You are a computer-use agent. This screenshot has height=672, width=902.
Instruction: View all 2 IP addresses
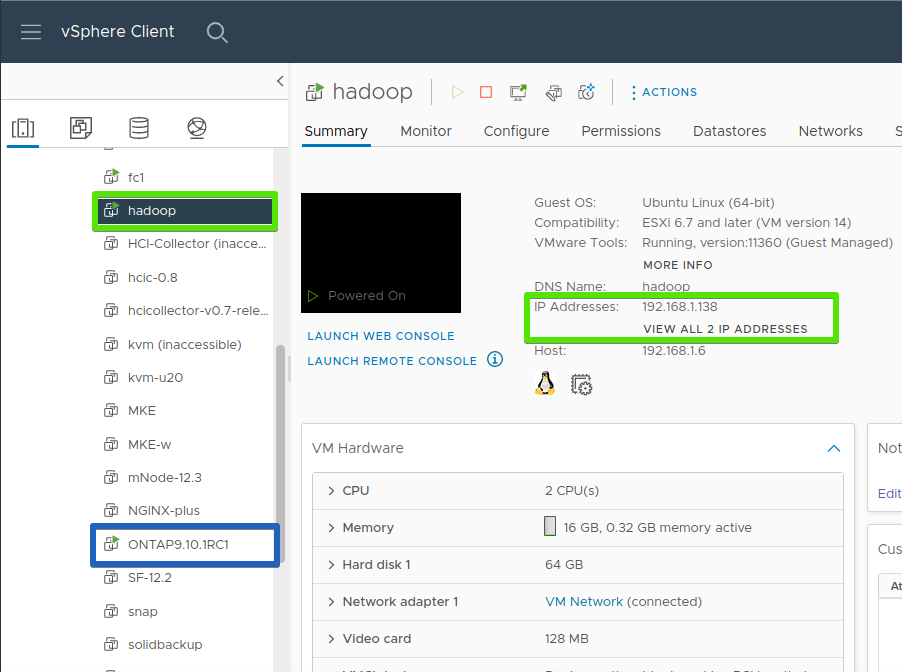tap(725, 329)
